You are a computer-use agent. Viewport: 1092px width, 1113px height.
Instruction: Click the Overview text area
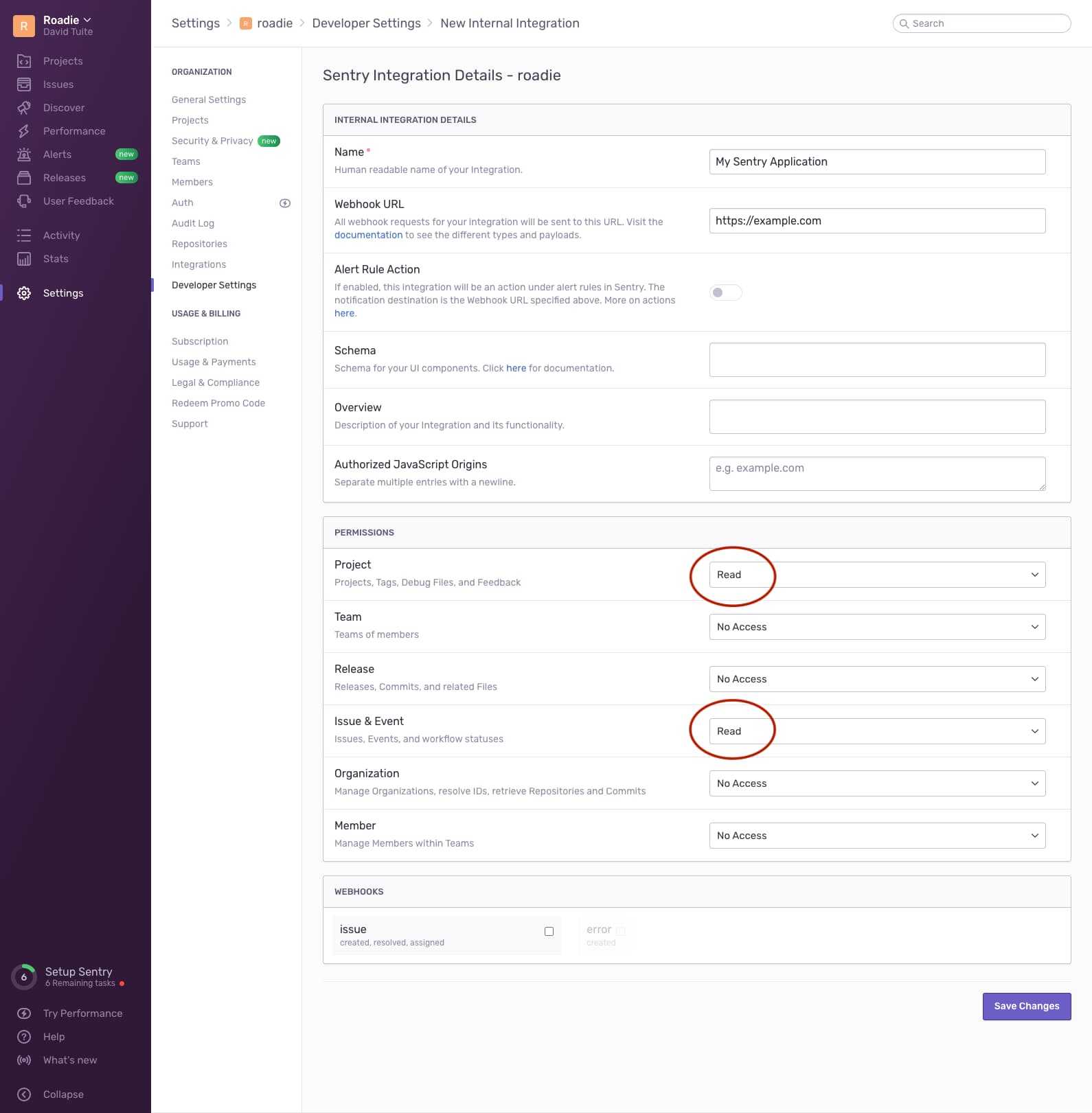pos(877,417)
